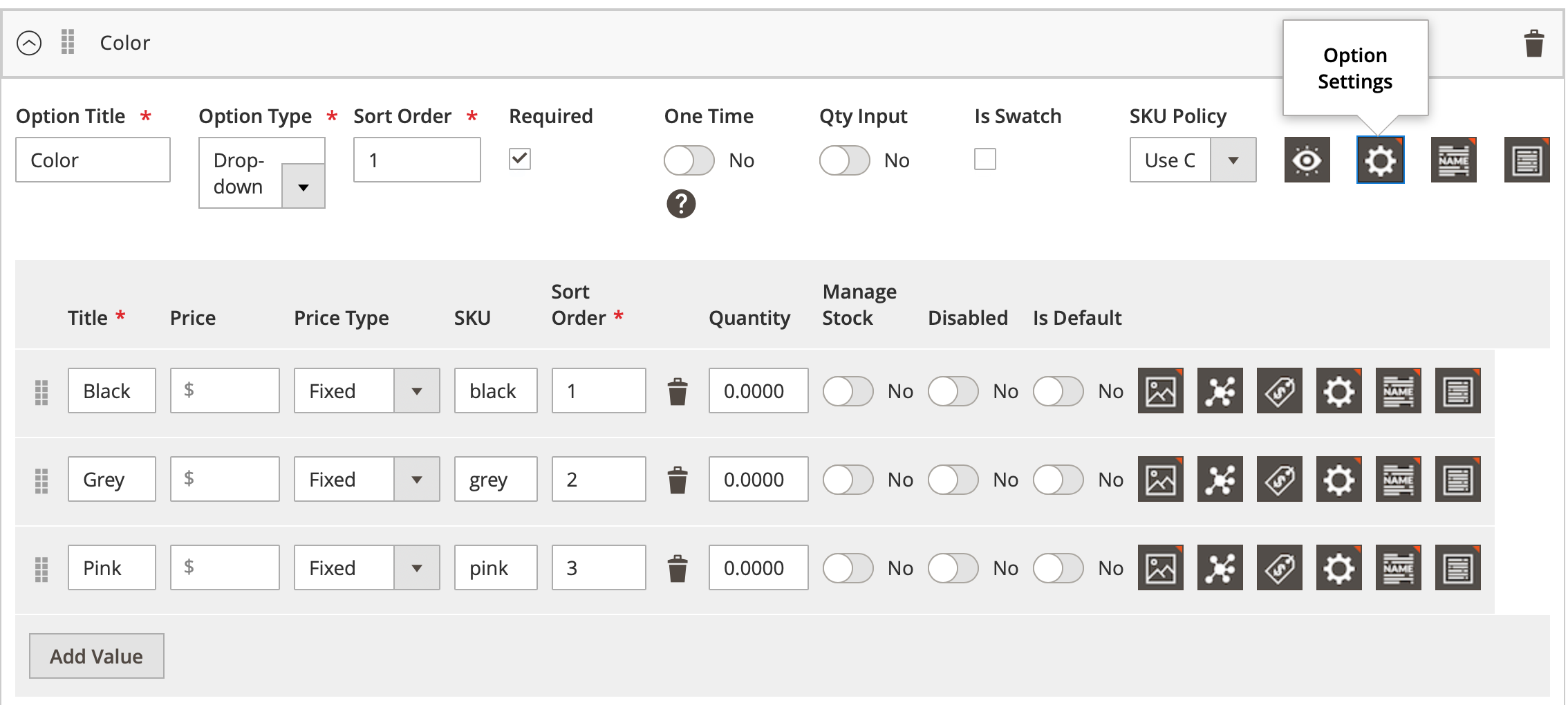Screen dimensions: 1568x705
Task: Open the price tag icon in the Pink row
Action: [1279, 567]
